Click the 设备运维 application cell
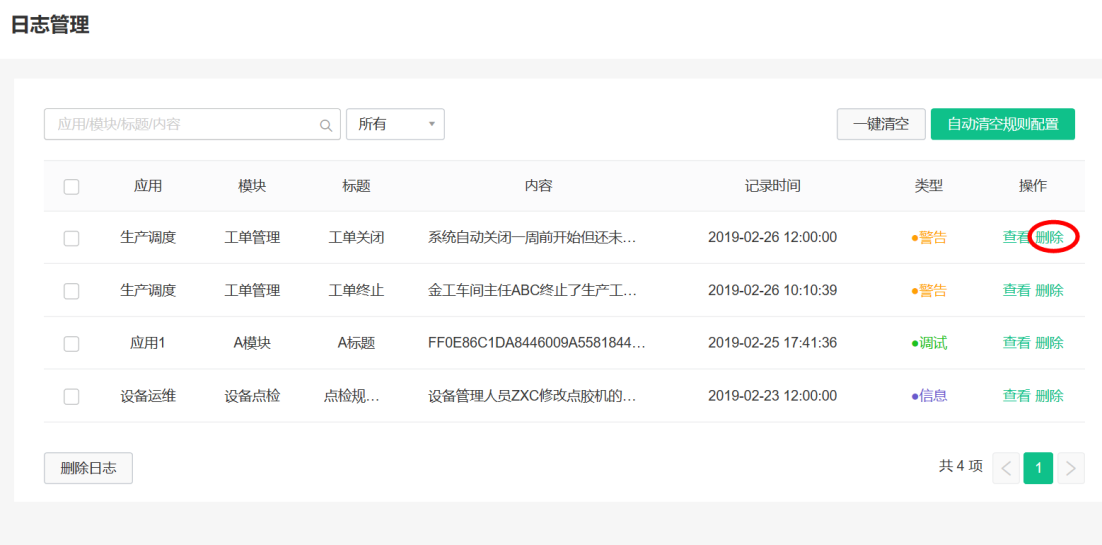This screenshot has width=1102, height=545. coord(148,396)
